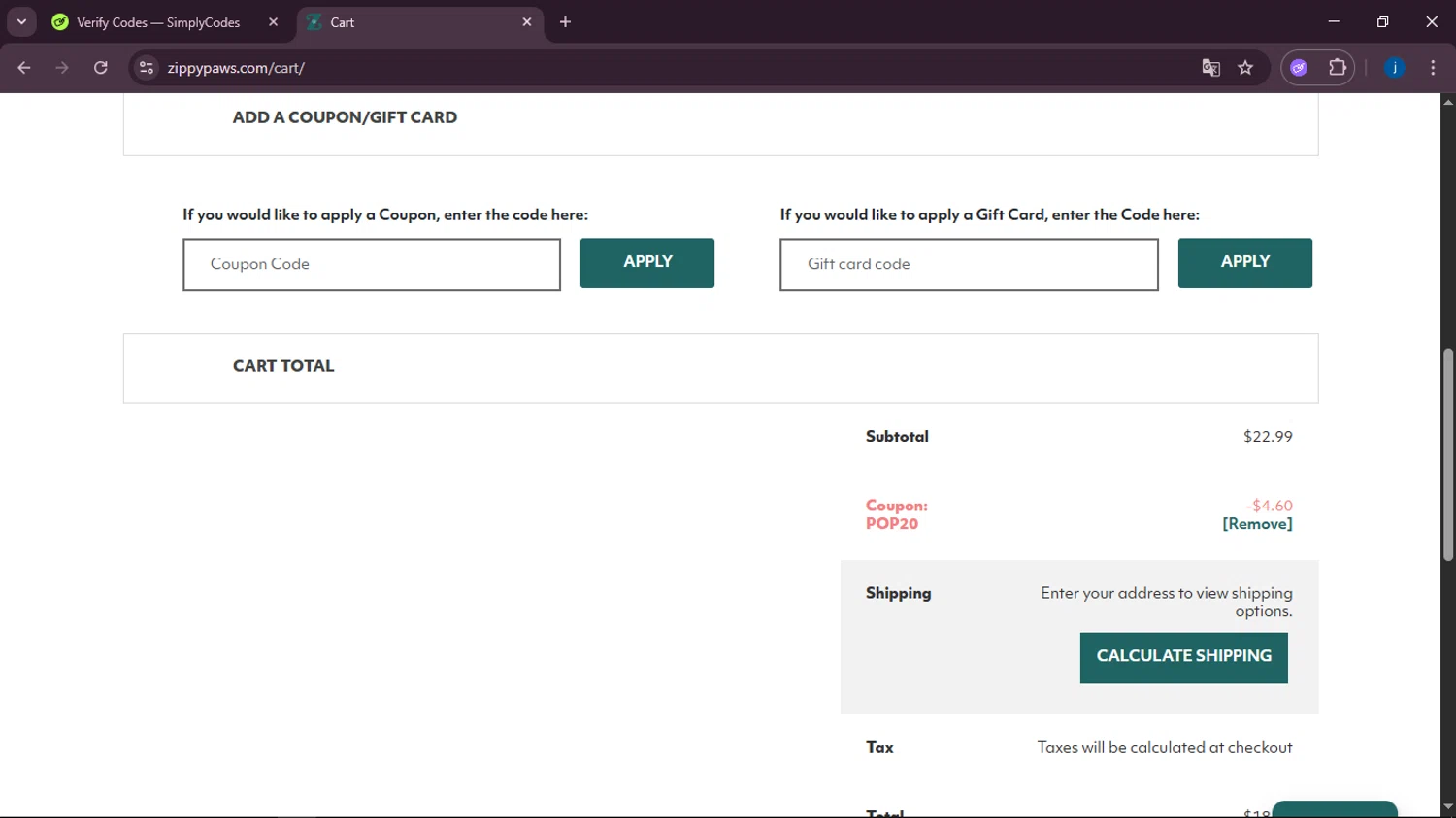
Task: Focus the Gift card code field
Action: [x=969, y=264]
